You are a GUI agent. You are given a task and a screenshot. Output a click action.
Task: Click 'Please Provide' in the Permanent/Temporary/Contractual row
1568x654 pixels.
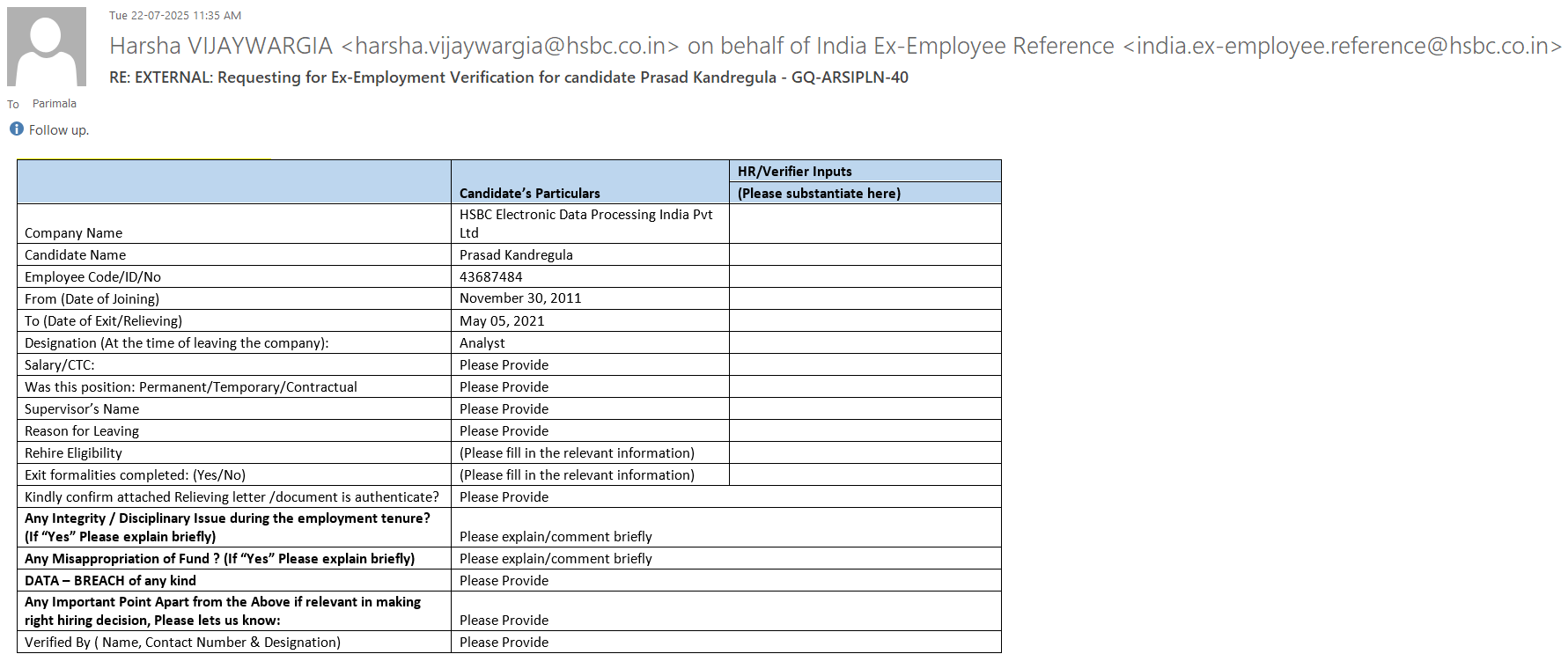pyautogui.click(x=504, y=387)
